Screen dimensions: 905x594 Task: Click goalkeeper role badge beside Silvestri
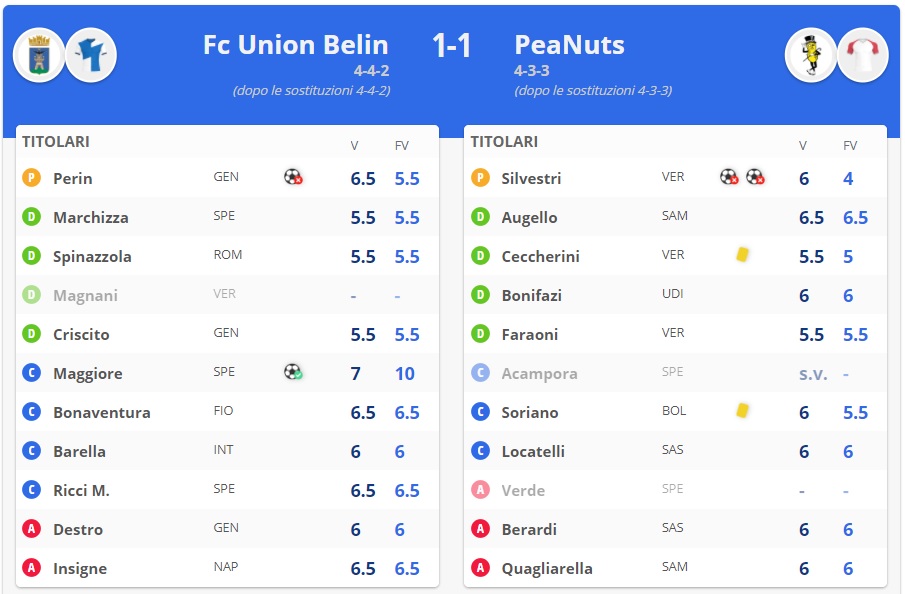(480, 178)
